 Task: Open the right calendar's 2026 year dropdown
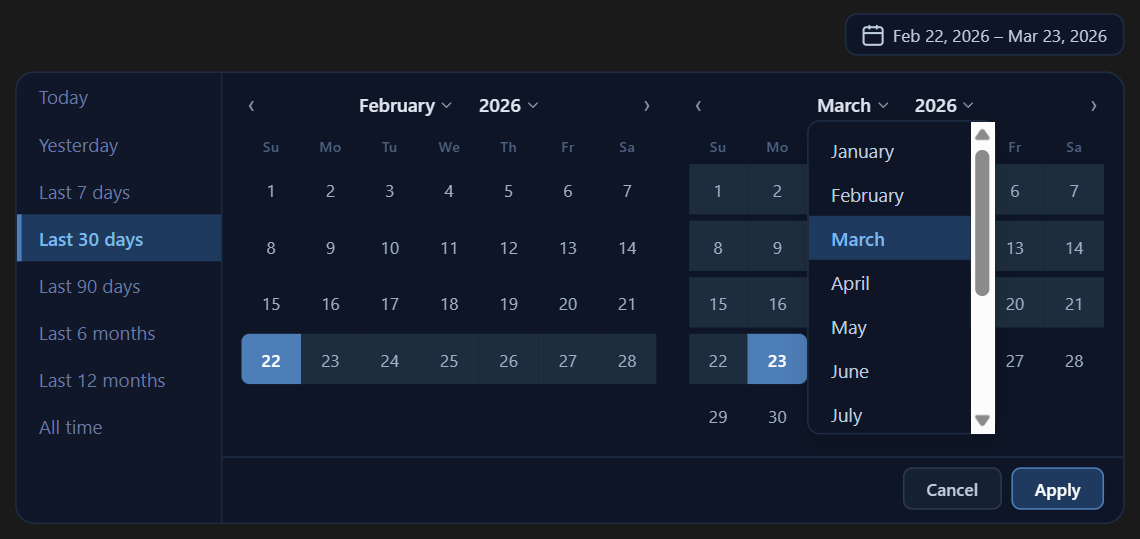[x=944, y=106]
